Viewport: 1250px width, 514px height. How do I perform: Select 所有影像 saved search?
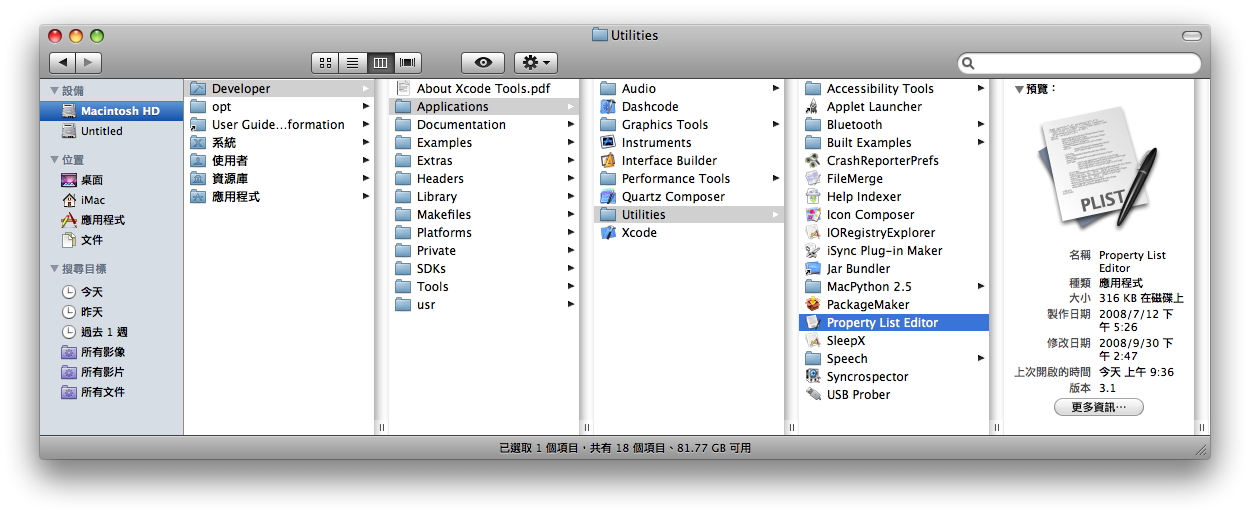point(111,352)
